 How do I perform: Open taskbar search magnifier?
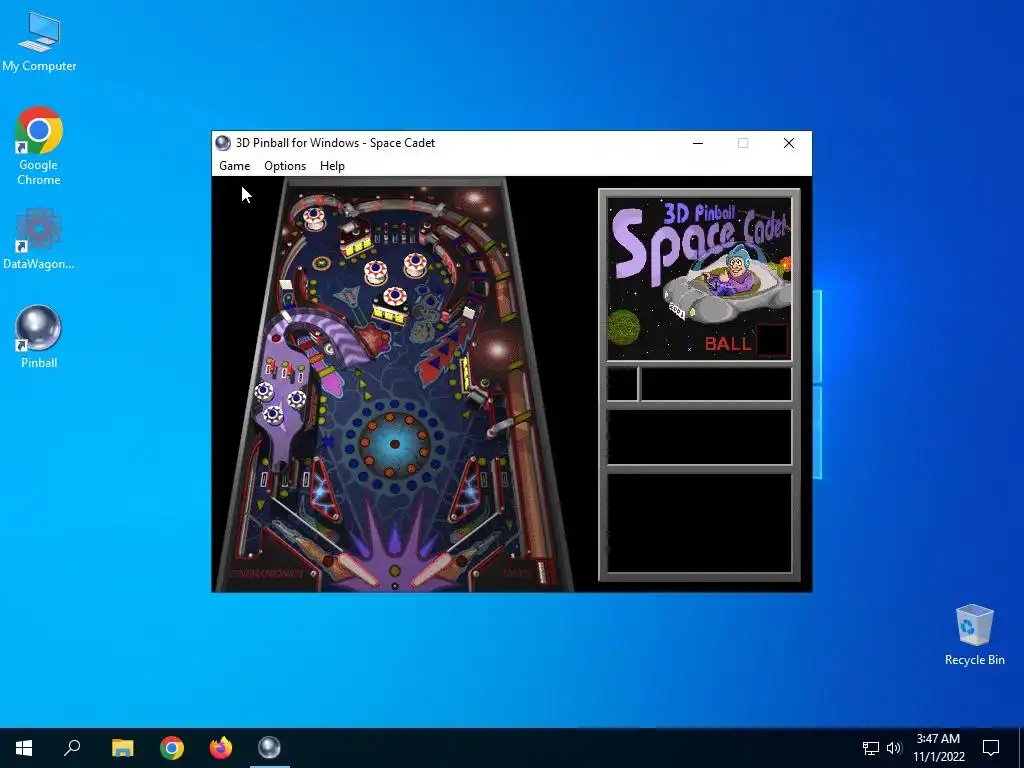pyautogui.click(x=72, y=748)
